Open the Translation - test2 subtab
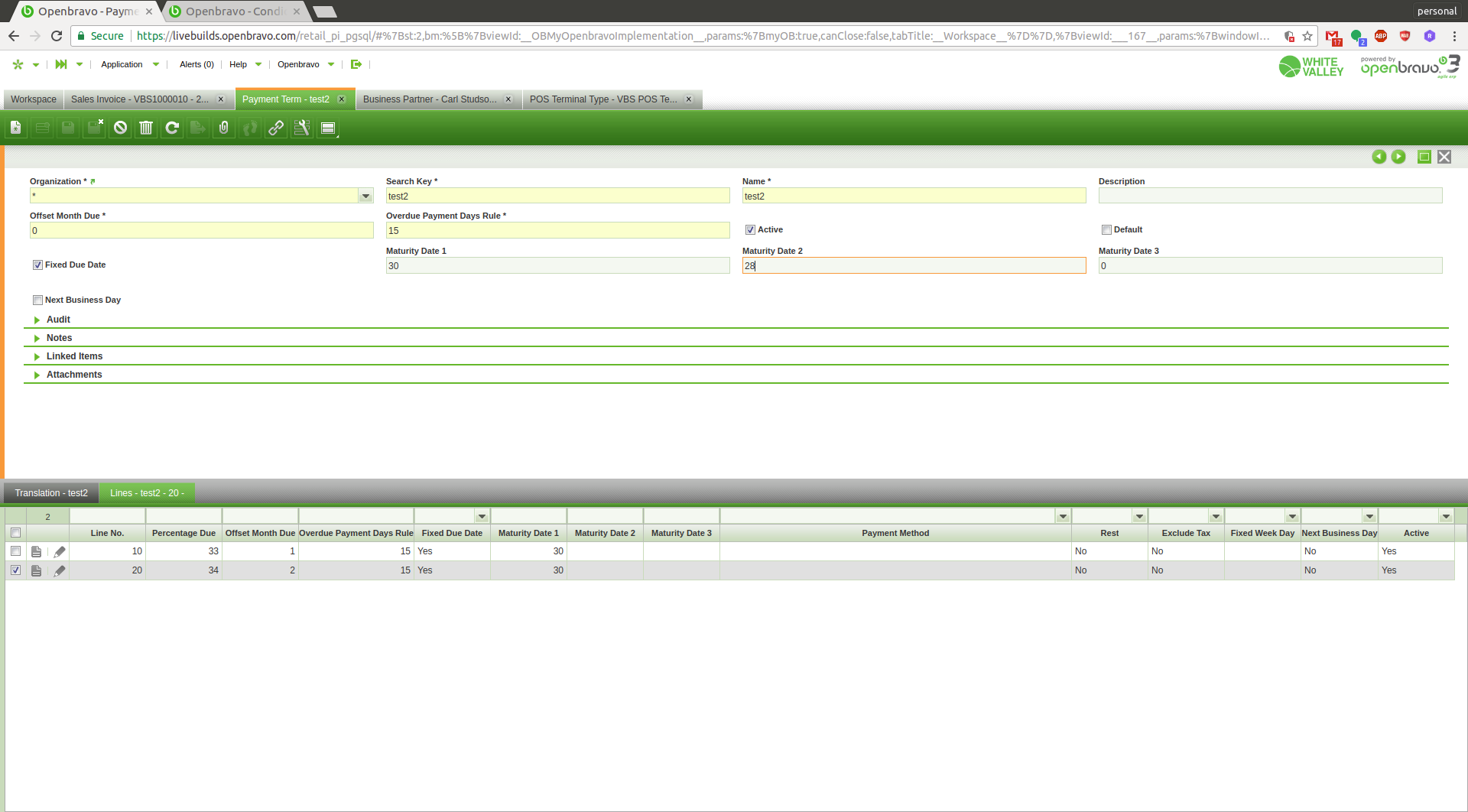1468x812 pixels. pyautogui.click(x=51, y=493)
